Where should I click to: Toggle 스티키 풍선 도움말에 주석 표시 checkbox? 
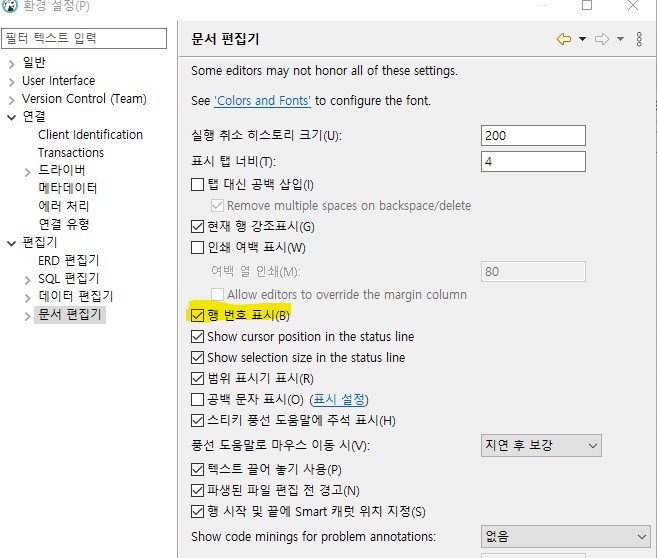[197, 420]
